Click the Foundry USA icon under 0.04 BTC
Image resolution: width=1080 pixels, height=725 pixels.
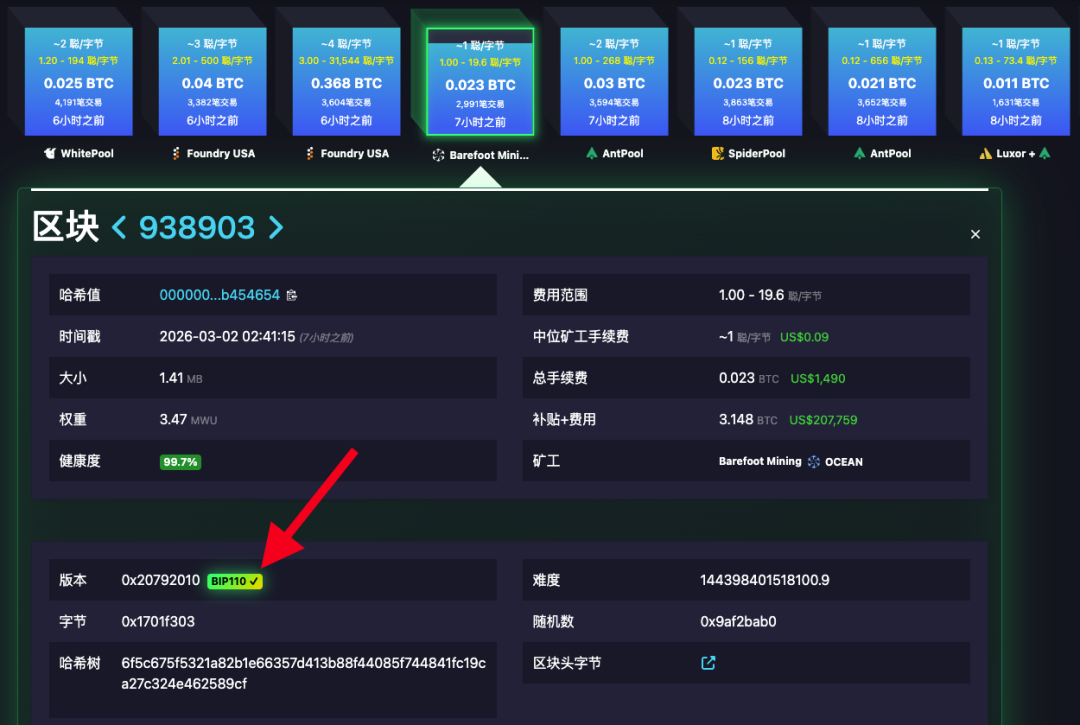[x=176, y=153]
